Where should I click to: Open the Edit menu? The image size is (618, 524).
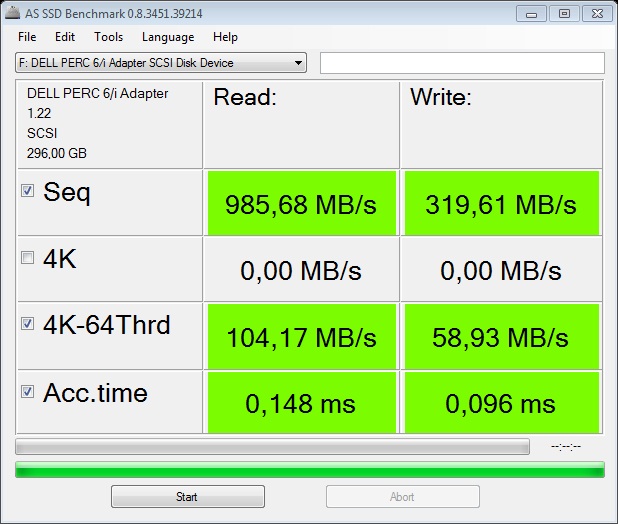[x=65, y=37]
